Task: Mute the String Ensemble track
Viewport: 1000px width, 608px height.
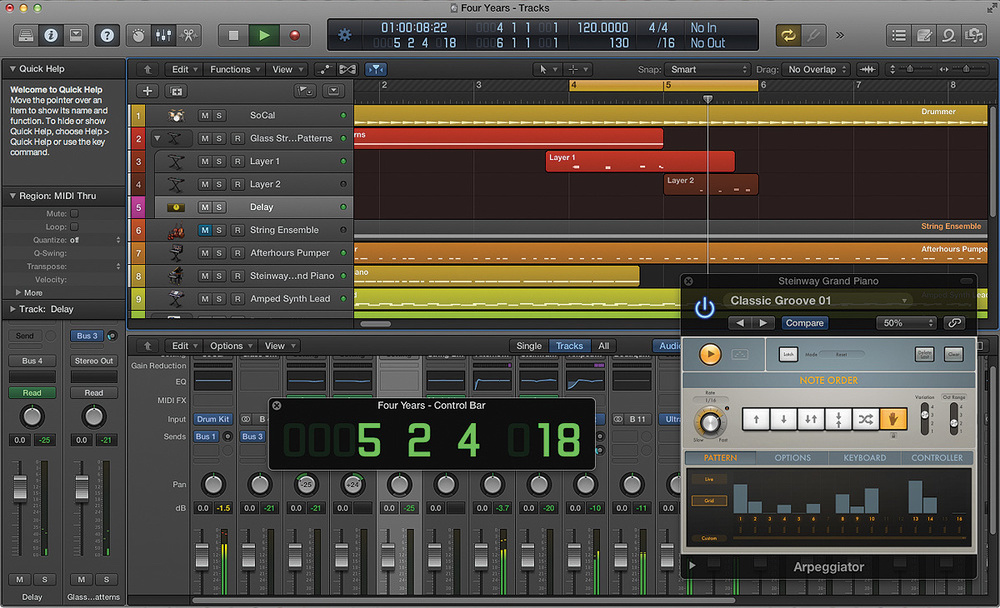Action: coord(205,230)
